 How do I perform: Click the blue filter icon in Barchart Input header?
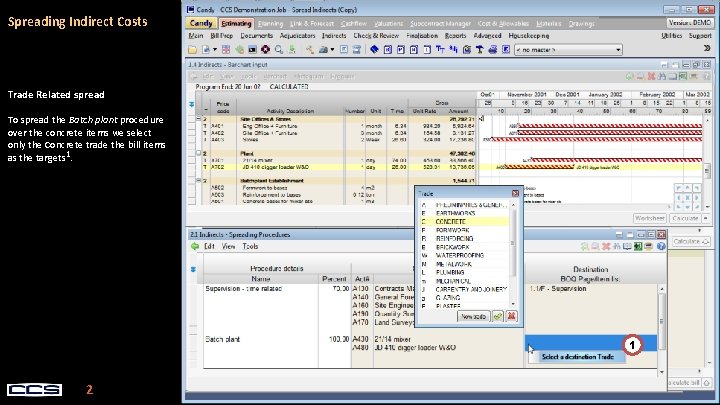point(191,105)
